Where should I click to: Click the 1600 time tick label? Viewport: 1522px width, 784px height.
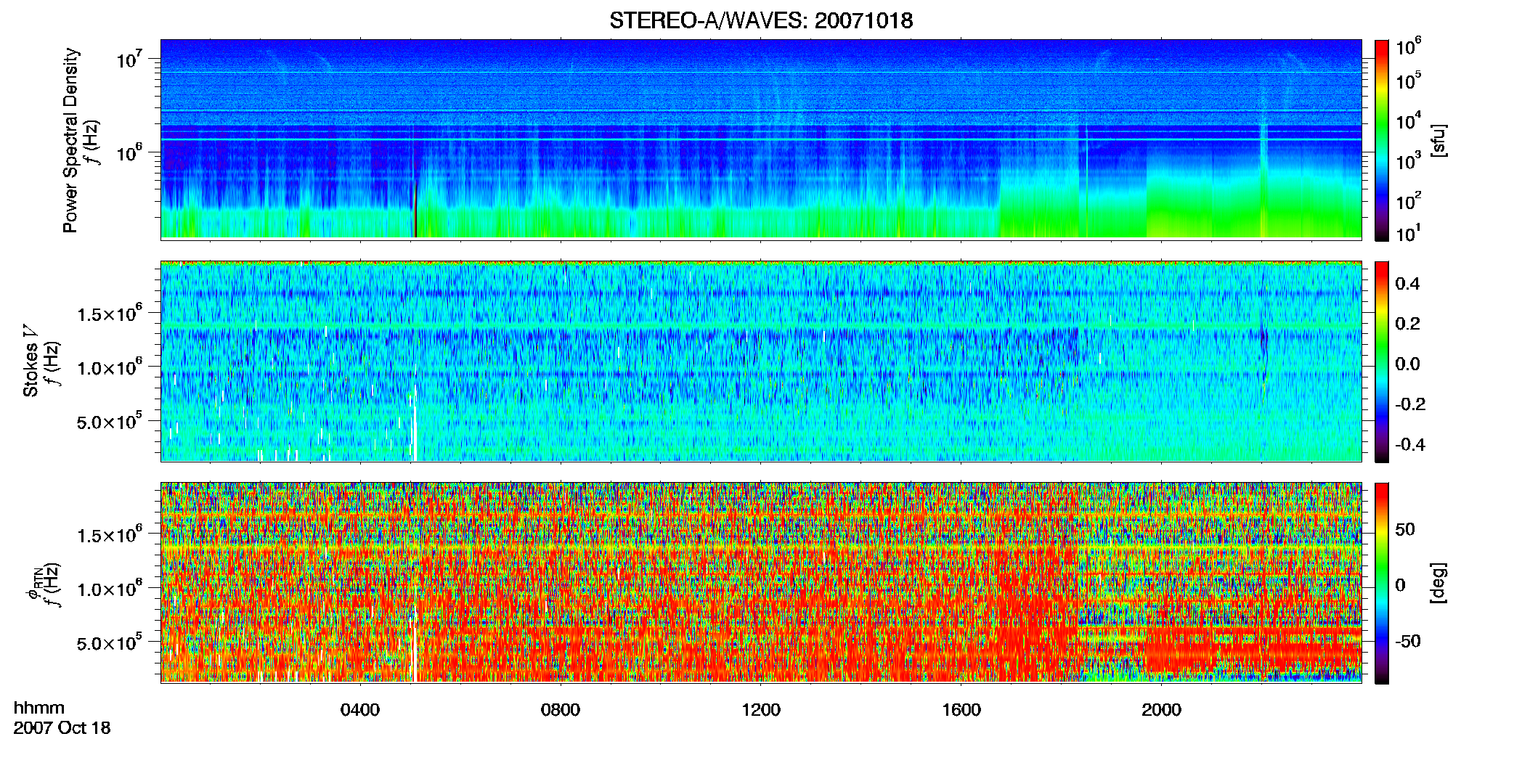tap(961, 710)
